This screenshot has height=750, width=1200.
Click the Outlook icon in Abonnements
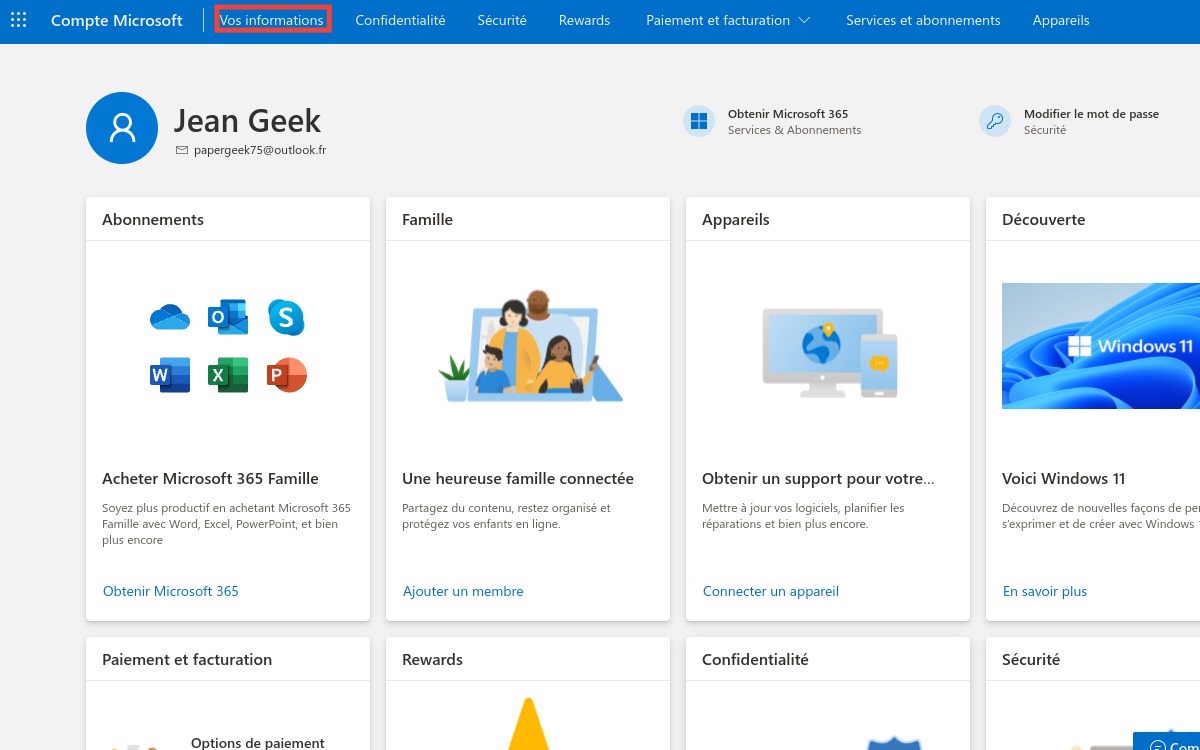[x=228, y=317]
